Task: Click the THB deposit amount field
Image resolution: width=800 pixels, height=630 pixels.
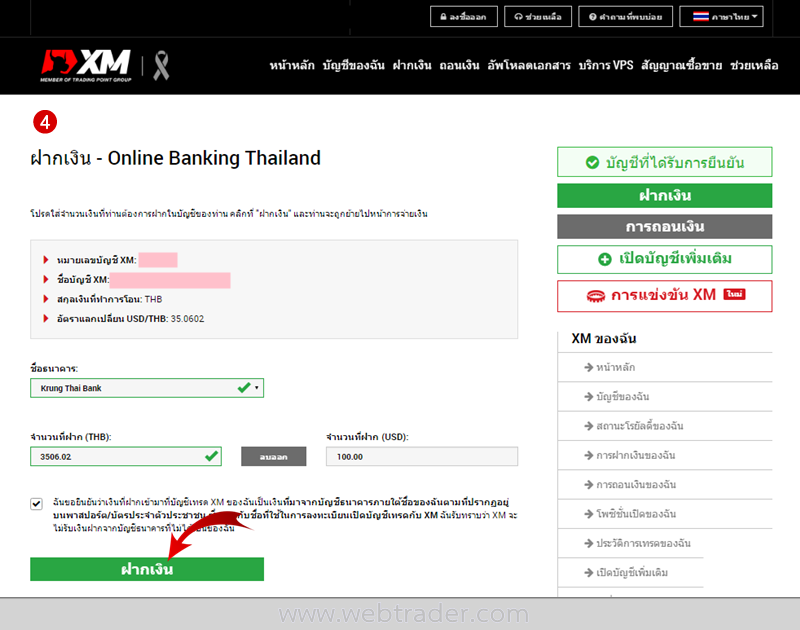Action: point(126,457)
